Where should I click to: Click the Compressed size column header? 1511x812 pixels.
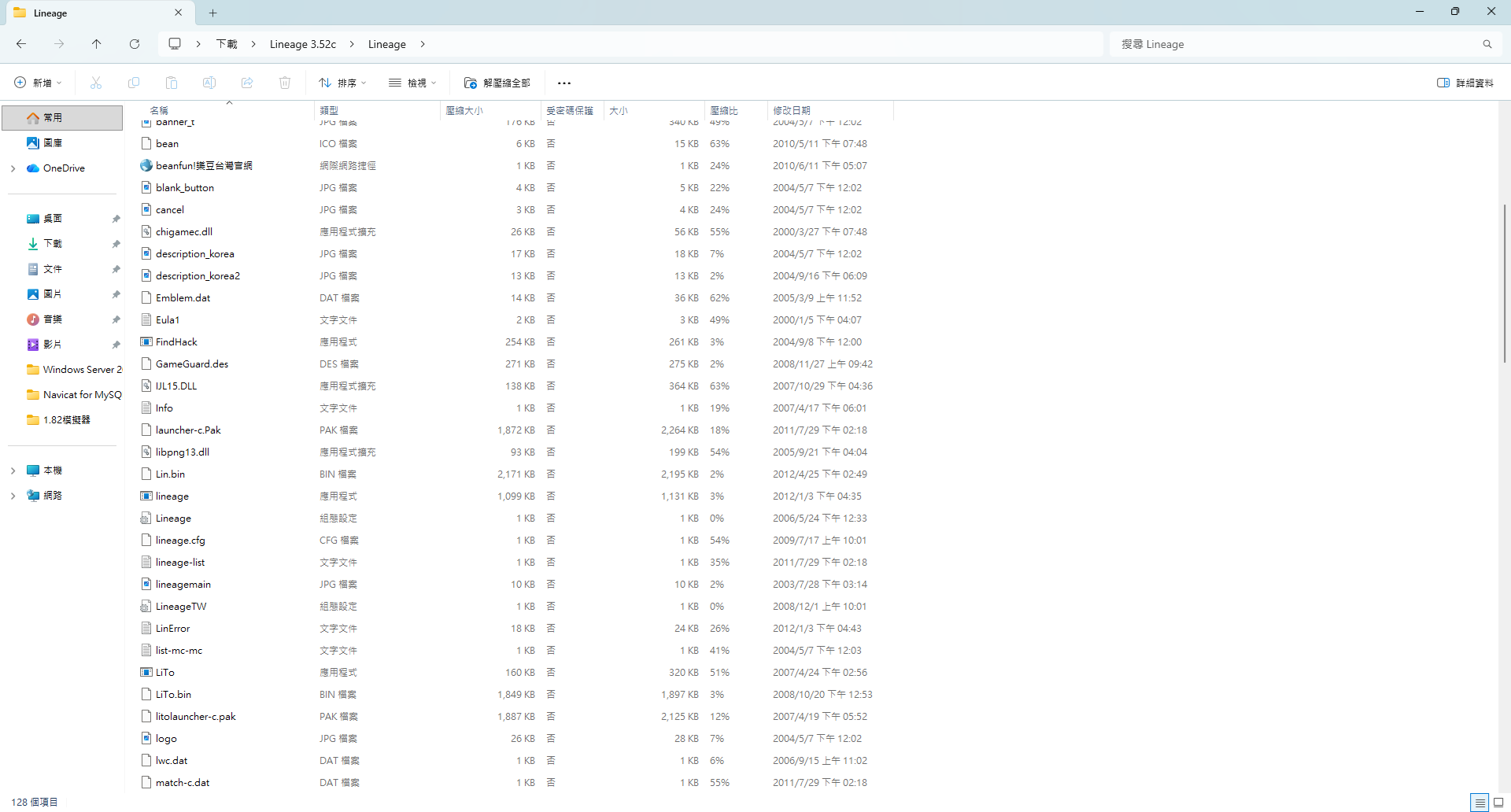(490, 110)
